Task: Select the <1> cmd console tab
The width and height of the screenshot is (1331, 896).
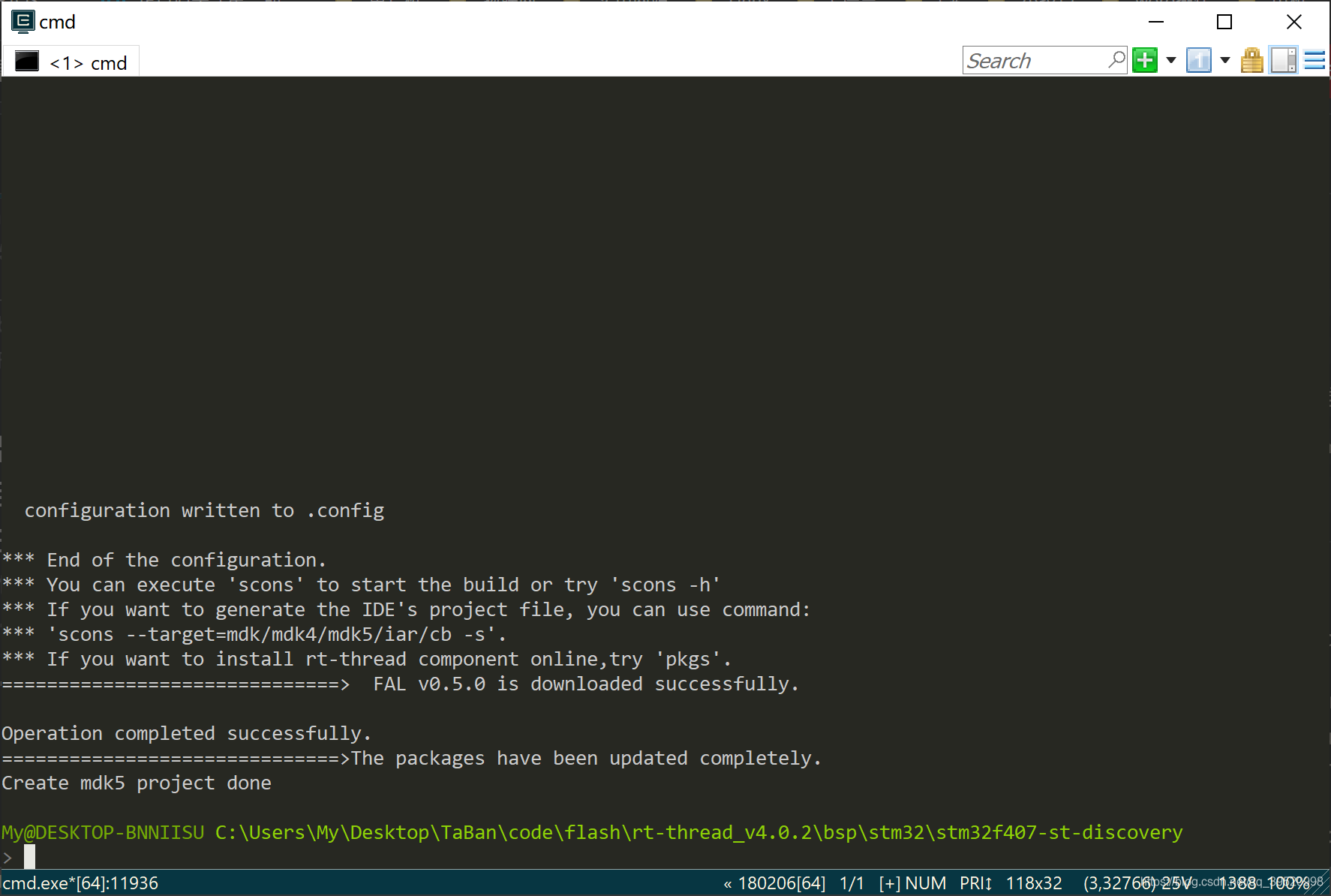Action: [71, 62]
